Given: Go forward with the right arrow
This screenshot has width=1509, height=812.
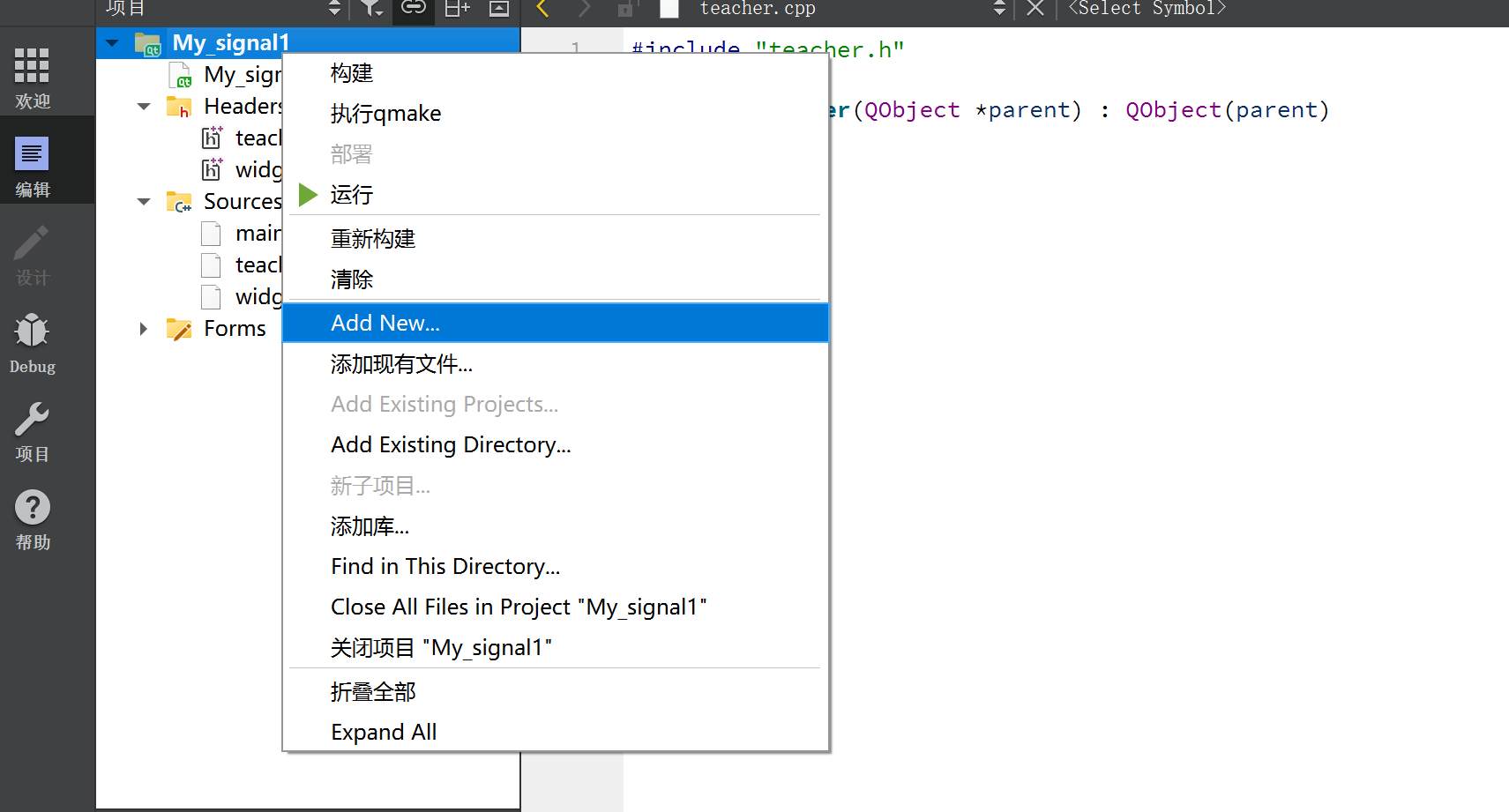Looking at the screenshot, I should tap(584, 9).
